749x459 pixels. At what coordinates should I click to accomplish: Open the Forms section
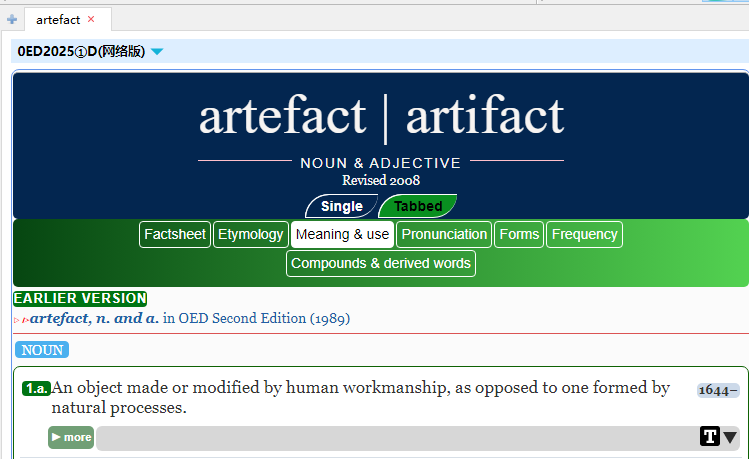point(519,235)
